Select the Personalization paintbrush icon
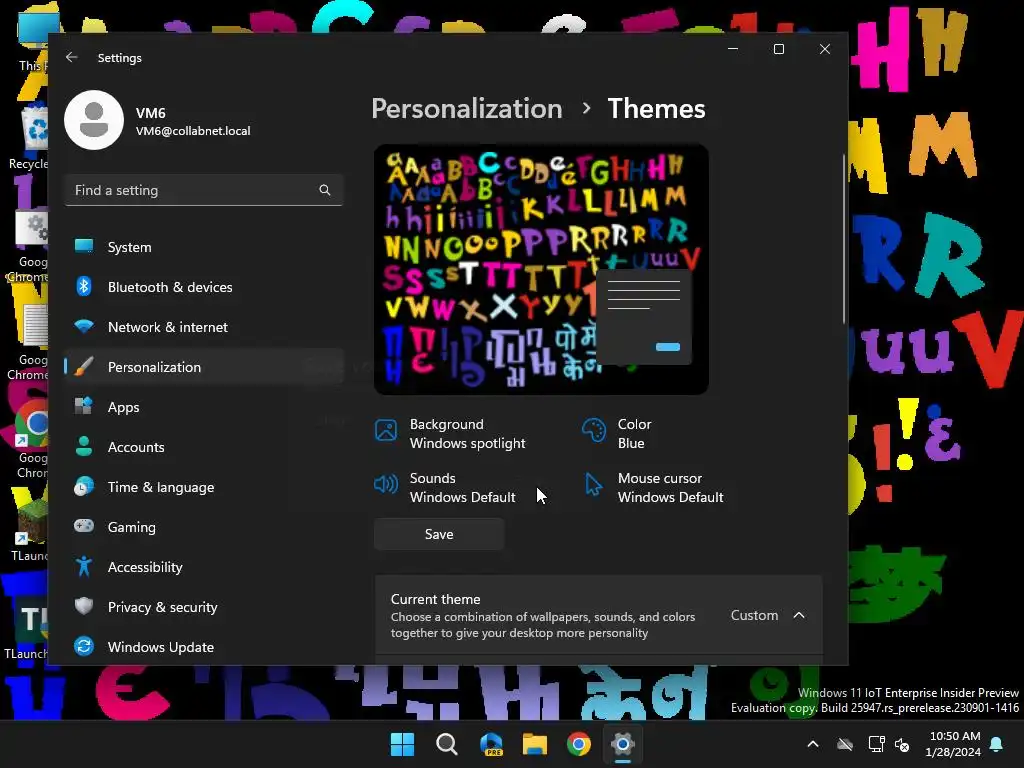Screen dimensions: 1024x768 84,366
